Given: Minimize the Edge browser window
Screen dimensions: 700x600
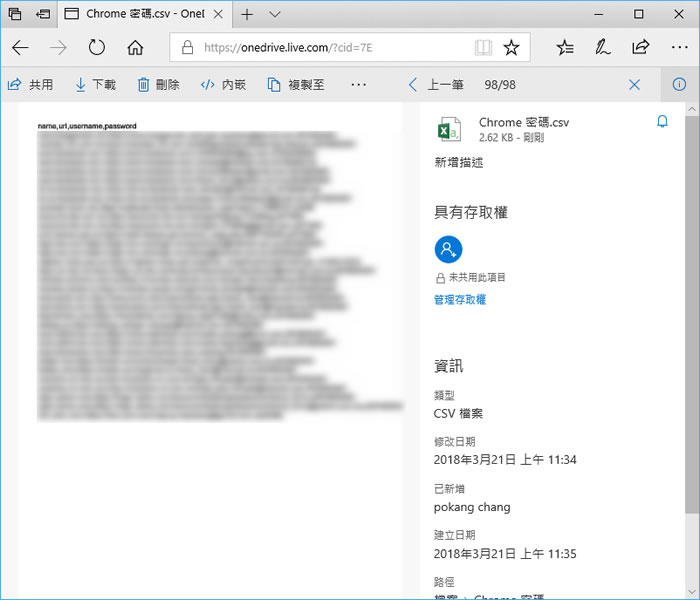Looking at the screenshot, I should 599,14.
